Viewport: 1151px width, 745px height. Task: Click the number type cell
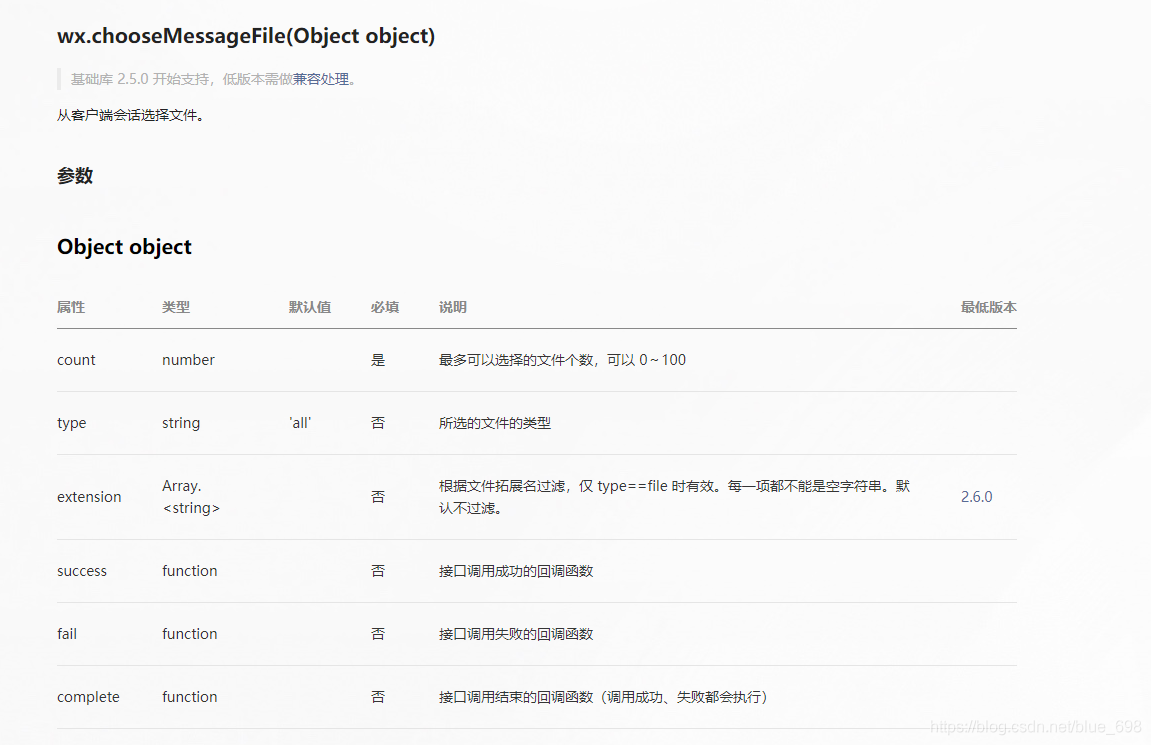(x=189, y=360)
